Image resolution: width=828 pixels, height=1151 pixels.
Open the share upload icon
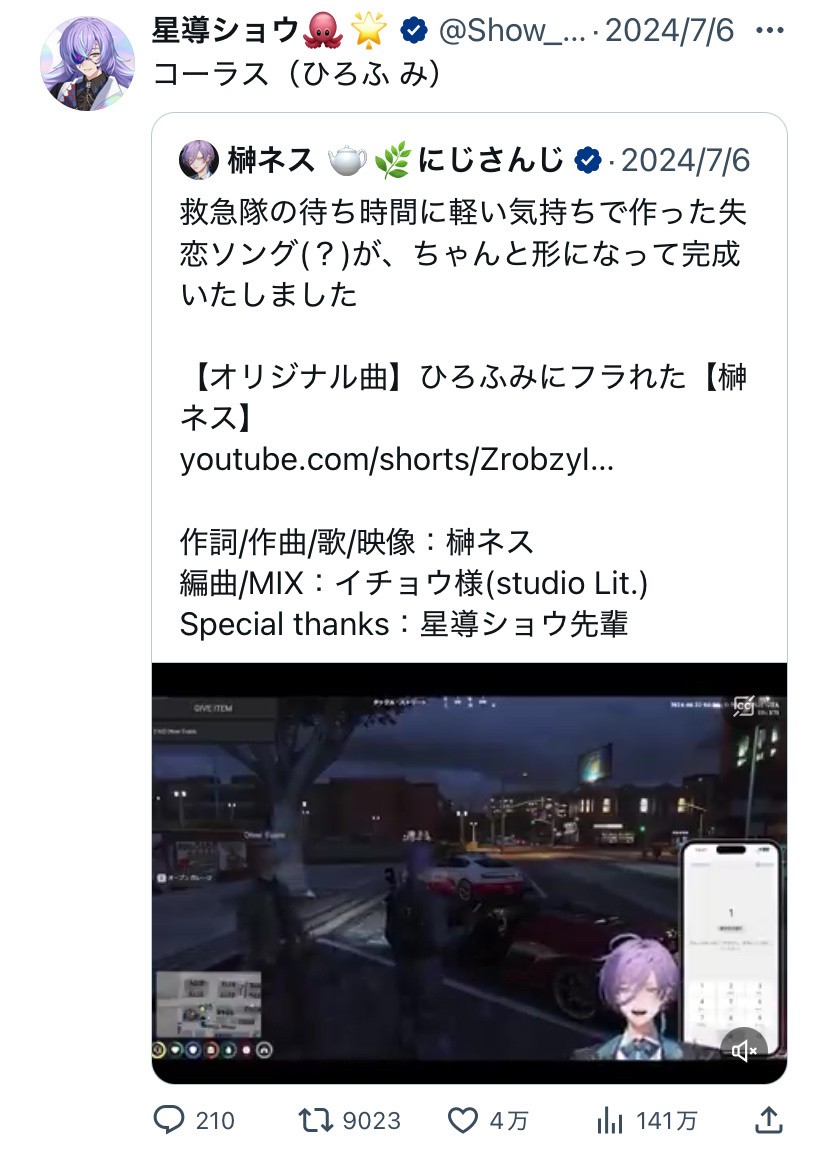click(x=769, y=1120)
